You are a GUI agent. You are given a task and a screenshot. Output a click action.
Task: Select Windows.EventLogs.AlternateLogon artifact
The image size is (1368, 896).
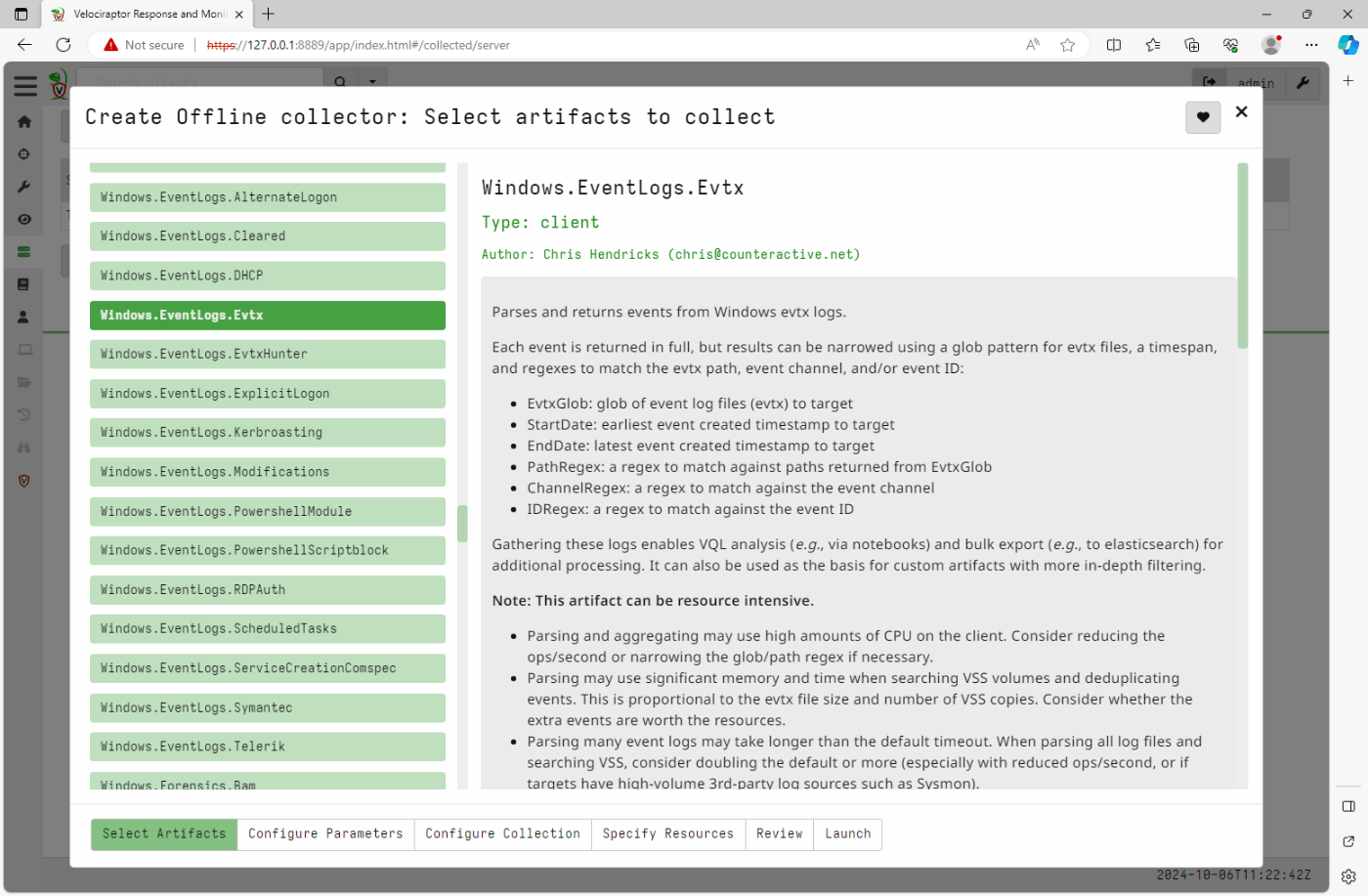pyautogui.click(x=268, y=197)
